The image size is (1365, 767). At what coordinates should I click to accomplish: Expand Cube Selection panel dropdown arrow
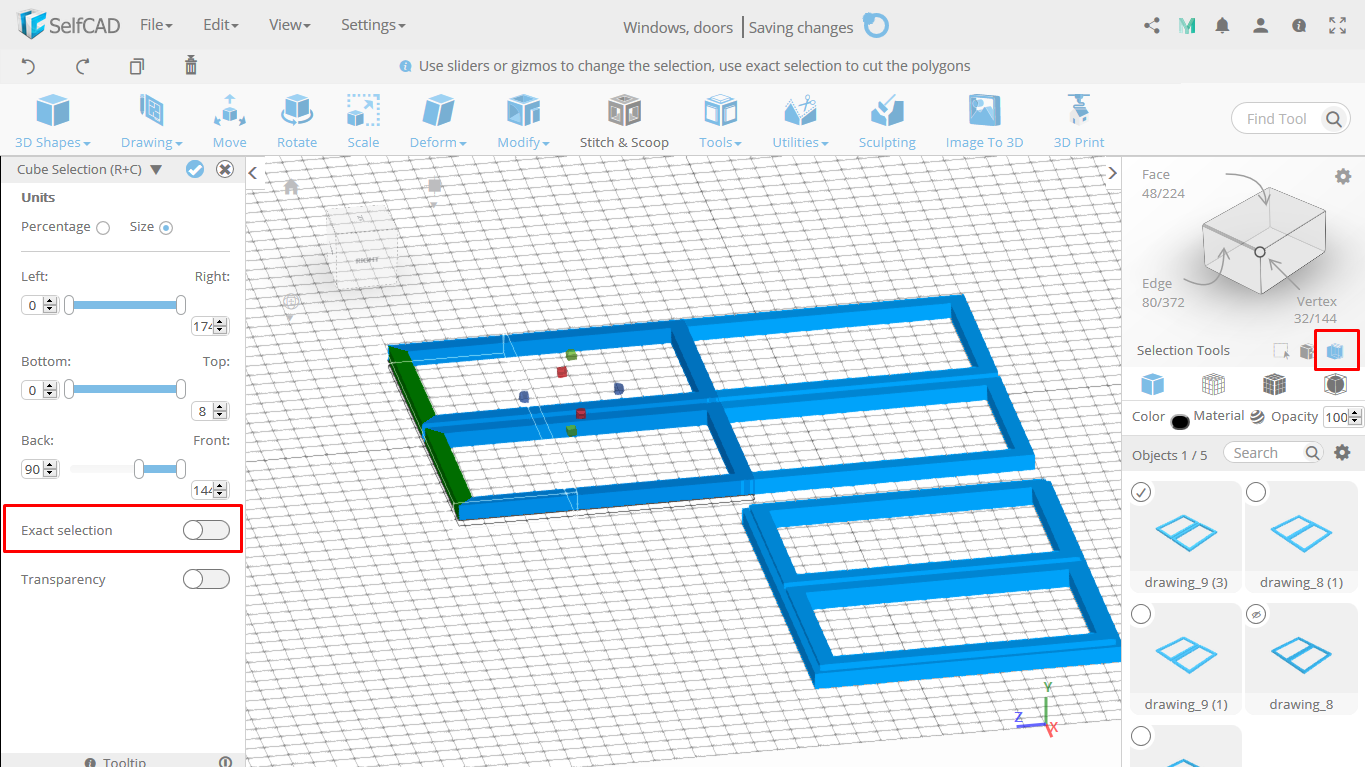point(156,170)
